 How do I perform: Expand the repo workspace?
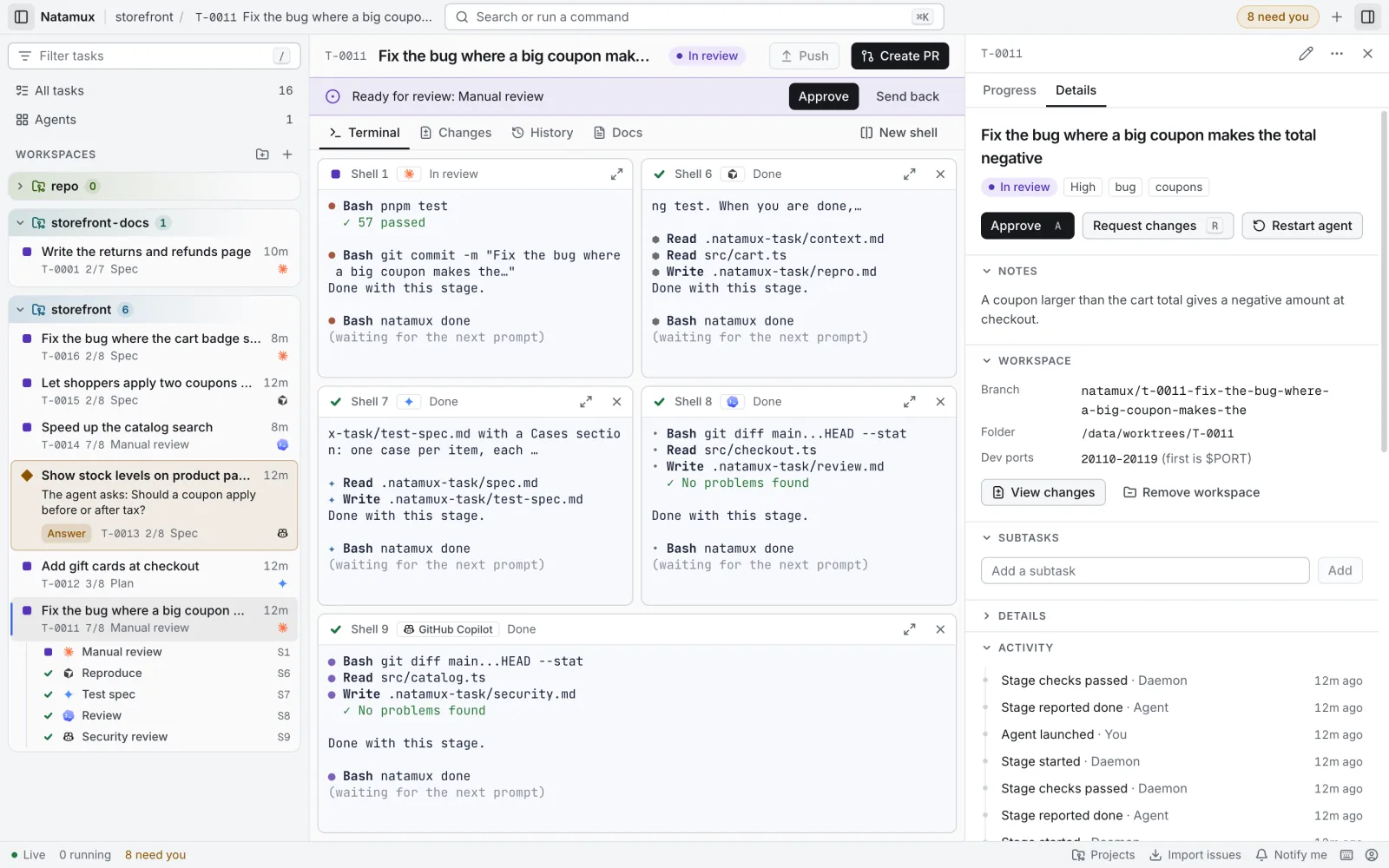pos(20,187)
